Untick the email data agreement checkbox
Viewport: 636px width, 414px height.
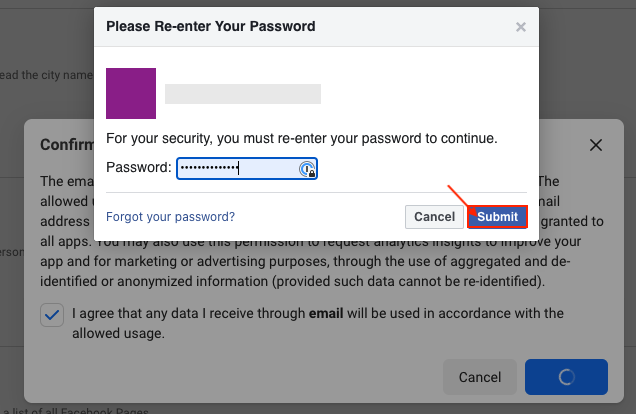click(52, 315)
